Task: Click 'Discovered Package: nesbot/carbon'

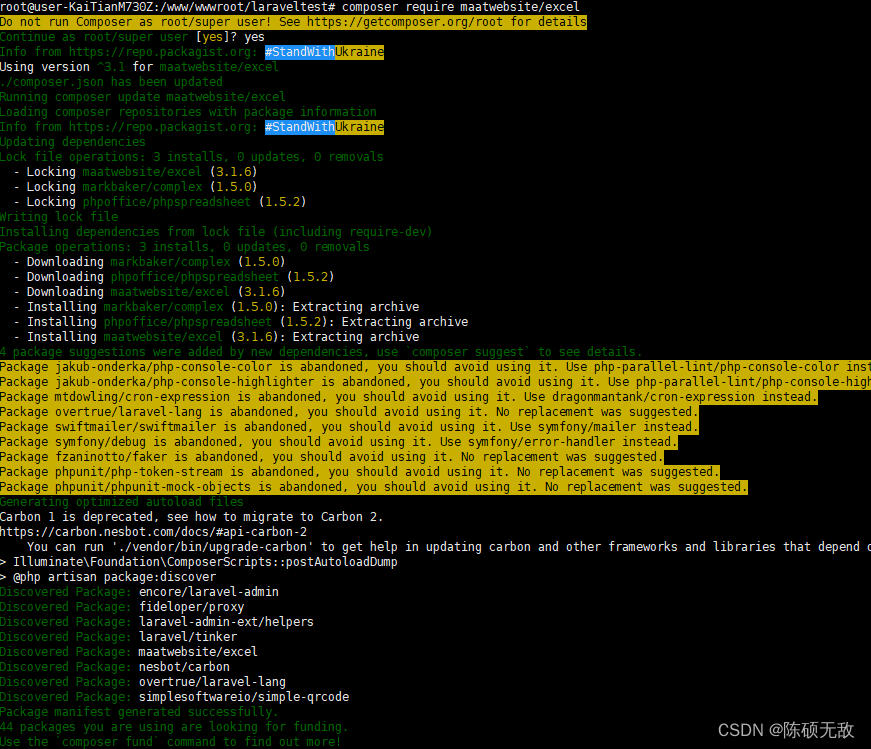Action: (115, 667)
